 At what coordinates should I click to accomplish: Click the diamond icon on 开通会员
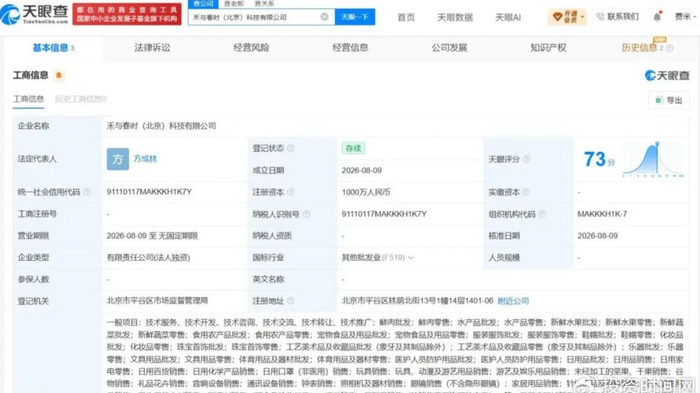click(557, 17)
